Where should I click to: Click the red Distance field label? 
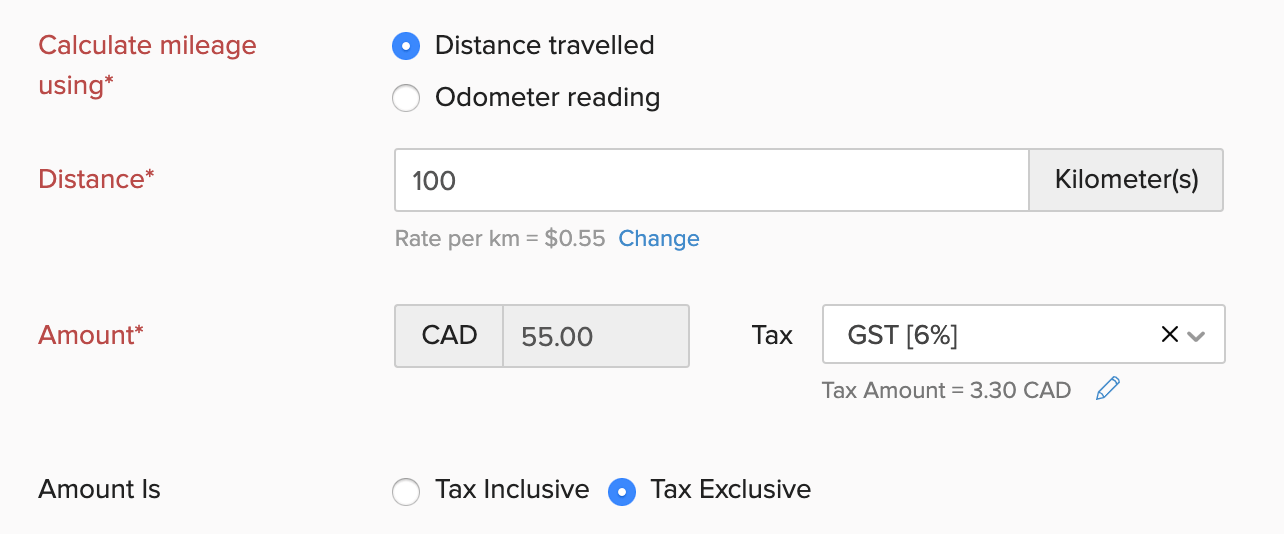(x=96, y=179)
